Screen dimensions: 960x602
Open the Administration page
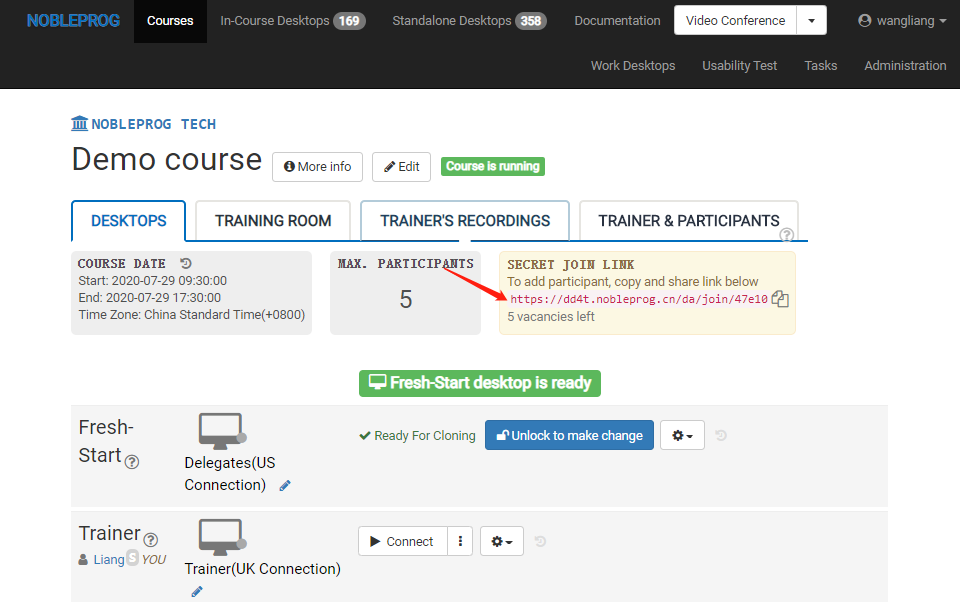click(905, 66)
